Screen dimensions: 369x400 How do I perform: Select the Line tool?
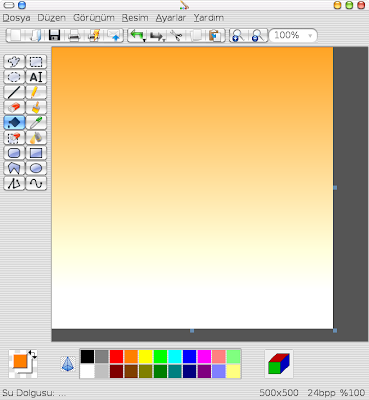14,92
